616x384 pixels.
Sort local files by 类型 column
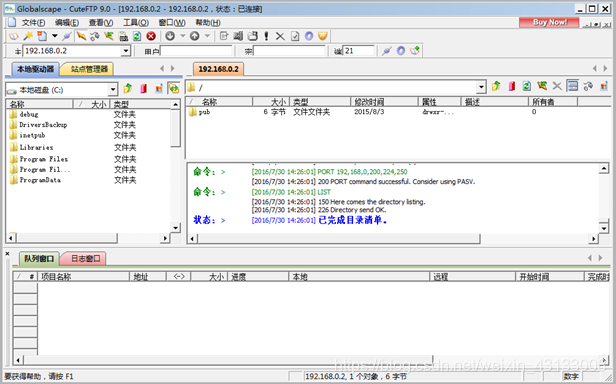(141, 104)
